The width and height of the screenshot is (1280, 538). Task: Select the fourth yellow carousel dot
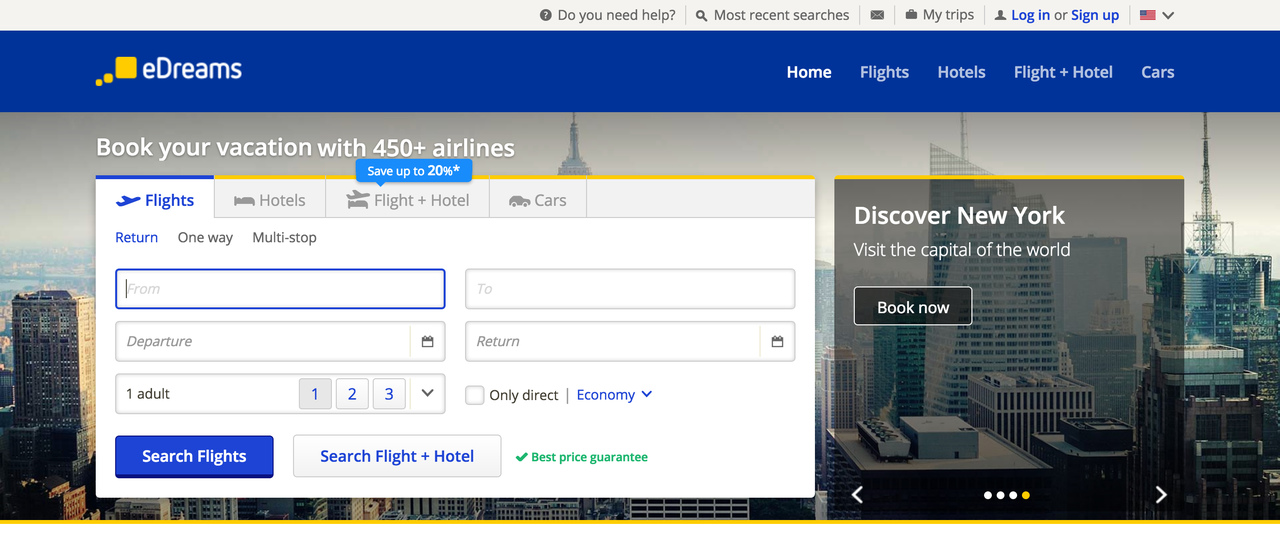coord(1026,495)
